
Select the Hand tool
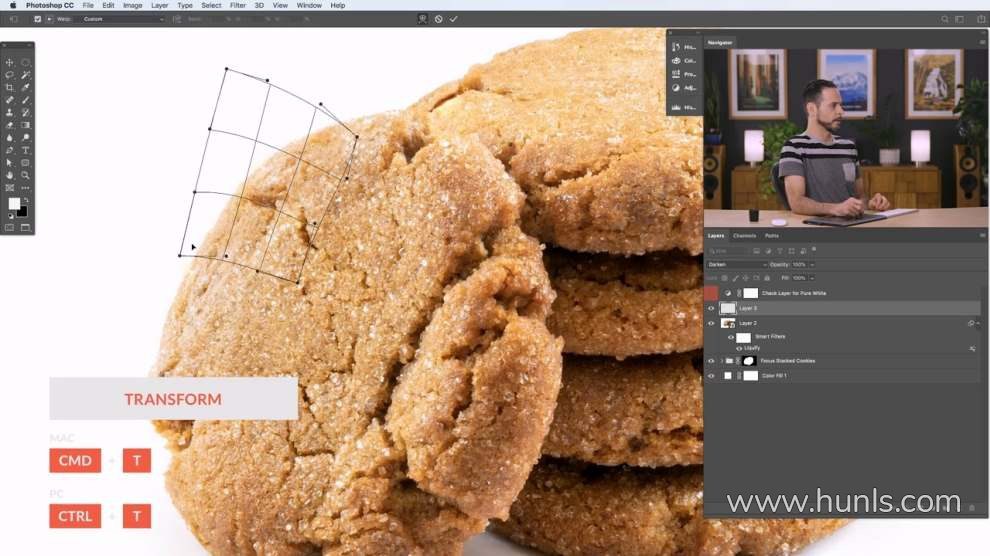pyautogui.click(x=9, y=175)
